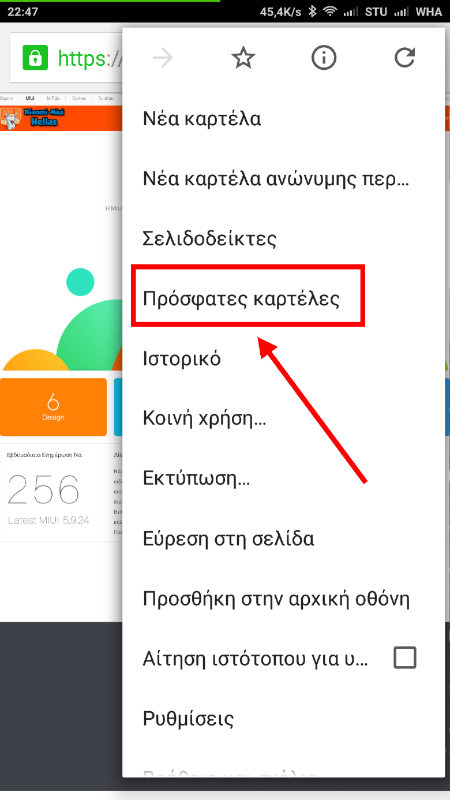Screen dimensions: 450x800
Task: Tap the forward arrow icon
Action: (163, 58)
